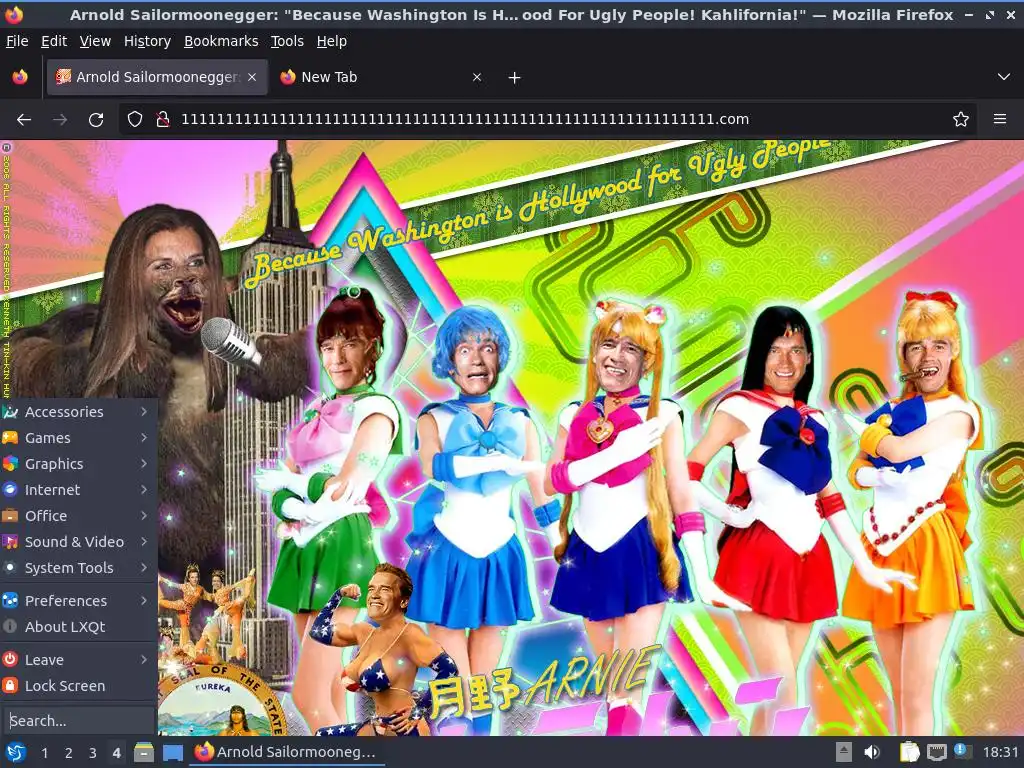Close the Arnold Sailormoonegger tab
The width and height of the screenshot is (1024, 768).
pyautogui.click(x=252, y=77)
